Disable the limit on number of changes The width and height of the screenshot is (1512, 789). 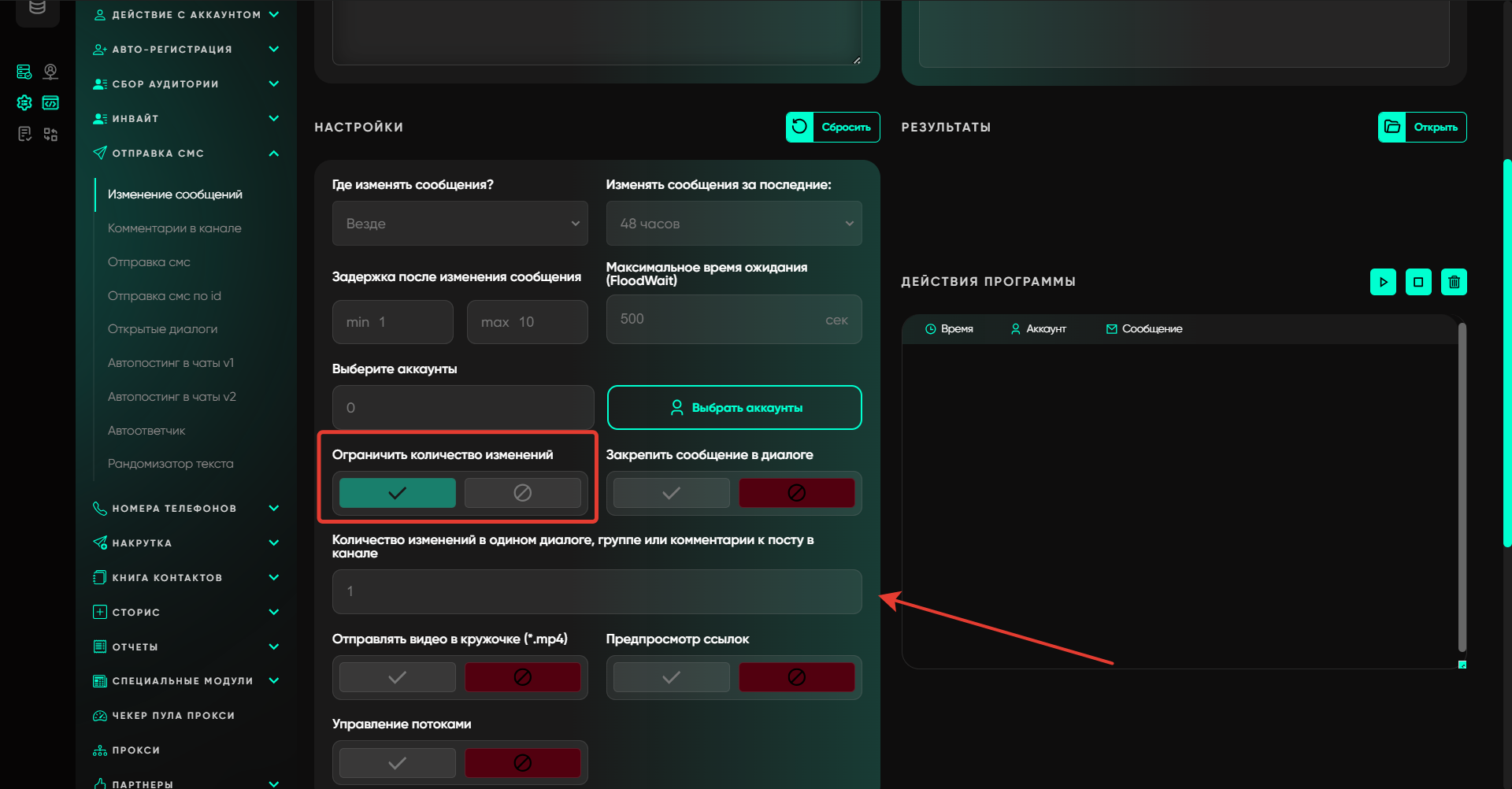(x=522, y=493)
